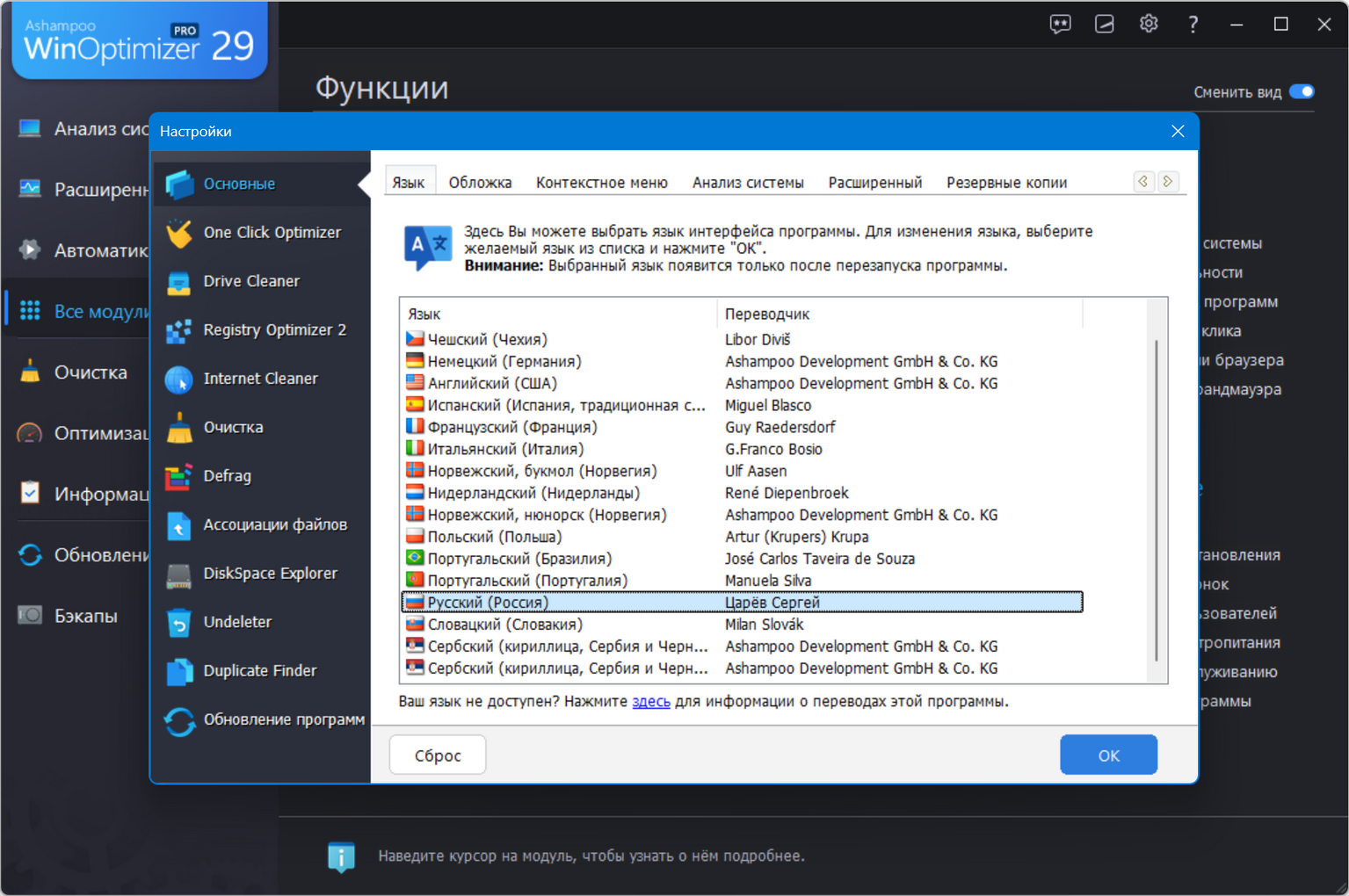Open Анализ системы in main sidebar
Image resolution: width=1349 pixels, height=896 pixels.
(83, 129)
